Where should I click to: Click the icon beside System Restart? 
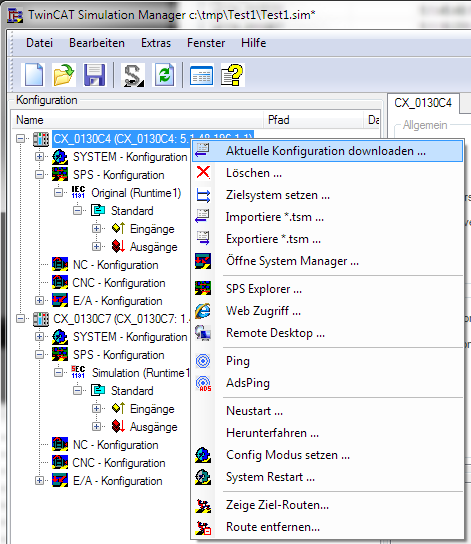(x=203, y=477)
